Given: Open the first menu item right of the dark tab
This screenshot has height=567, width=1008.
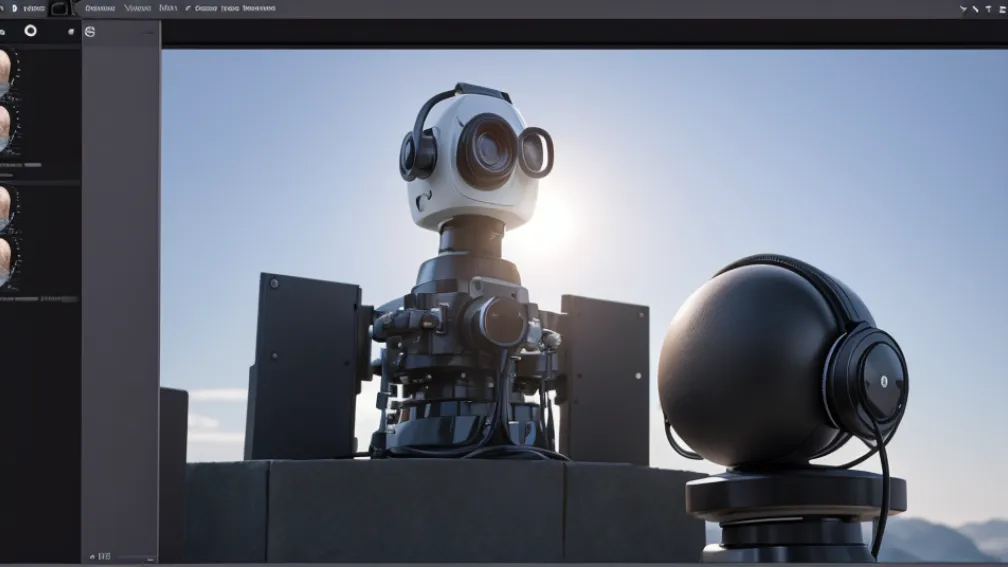Looking at the screenshot, I should (x=100, y=8).
